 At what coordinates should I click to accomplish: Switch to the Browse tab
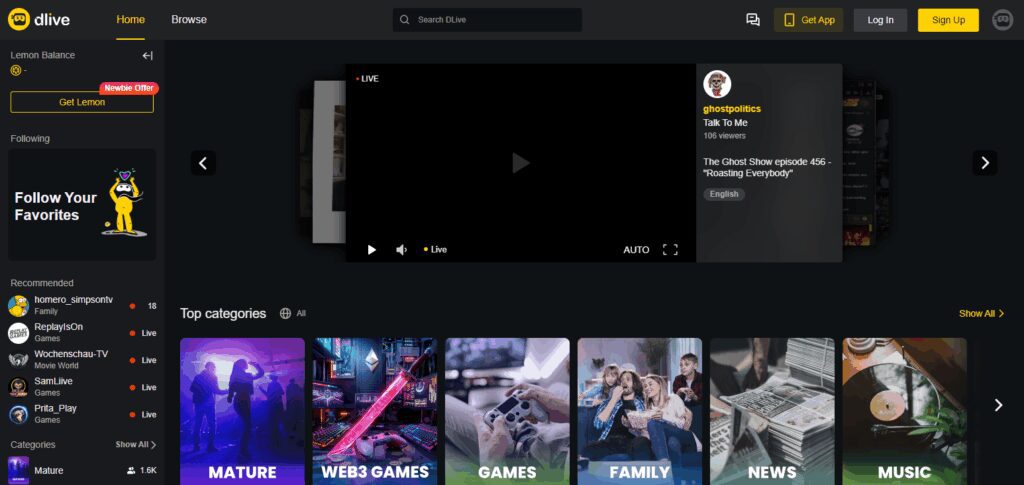(189, 20)
